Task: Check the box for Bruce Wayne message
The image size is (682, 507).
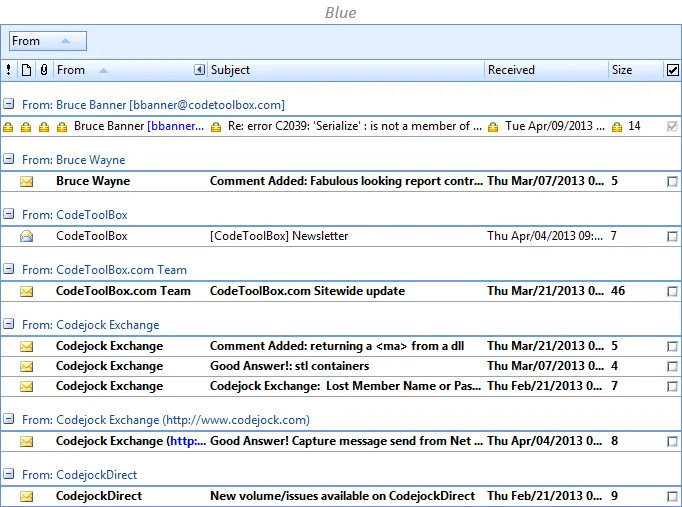Action: click(x=672, y=182)
